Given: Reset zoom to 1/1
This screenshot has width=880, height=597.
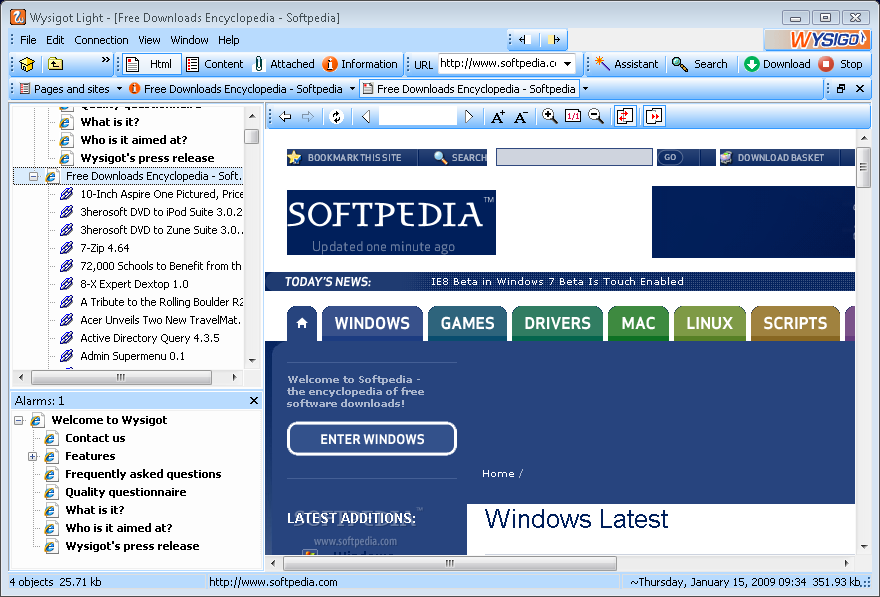Looking at the screenshot, I should point(572,116).
